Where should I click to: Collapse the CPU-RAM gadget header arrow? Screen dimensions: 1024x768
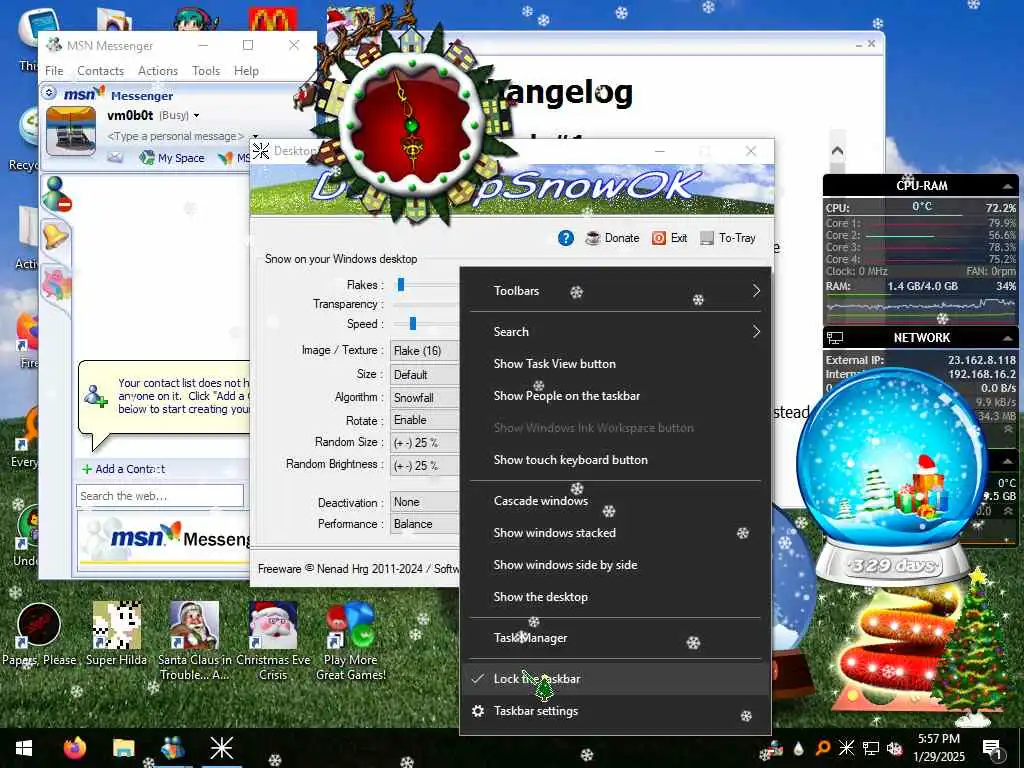tap(1008, 186)
